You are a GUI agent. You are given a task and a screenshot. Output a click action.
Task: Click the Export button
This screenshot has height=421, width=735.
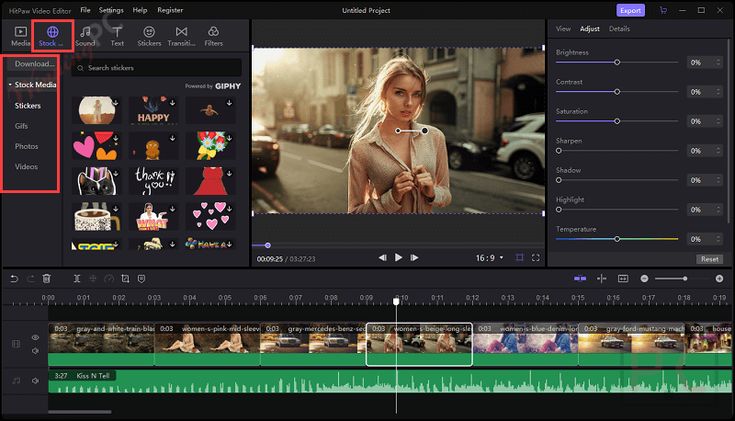(630, 10)
